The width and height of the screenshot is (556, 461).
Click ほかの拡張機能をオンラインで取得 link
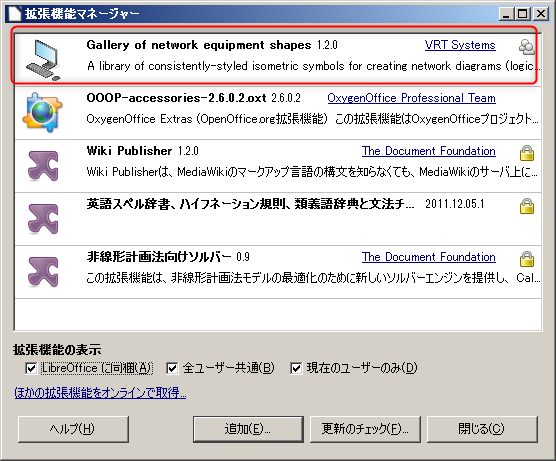(100, 393)
